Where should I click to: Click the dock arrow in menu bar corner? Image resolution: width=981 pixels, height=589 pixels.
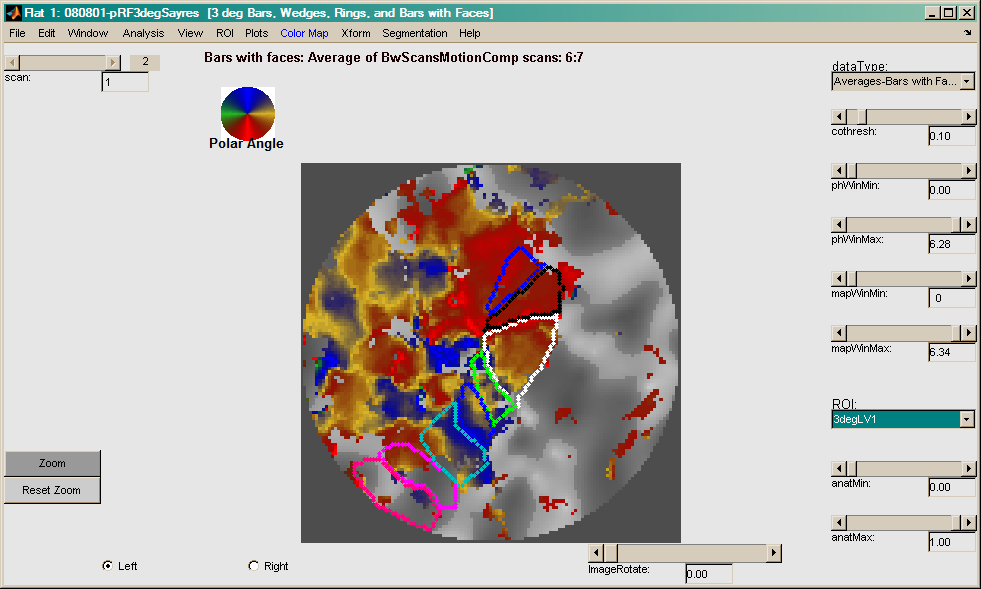[x=967, y=33]
